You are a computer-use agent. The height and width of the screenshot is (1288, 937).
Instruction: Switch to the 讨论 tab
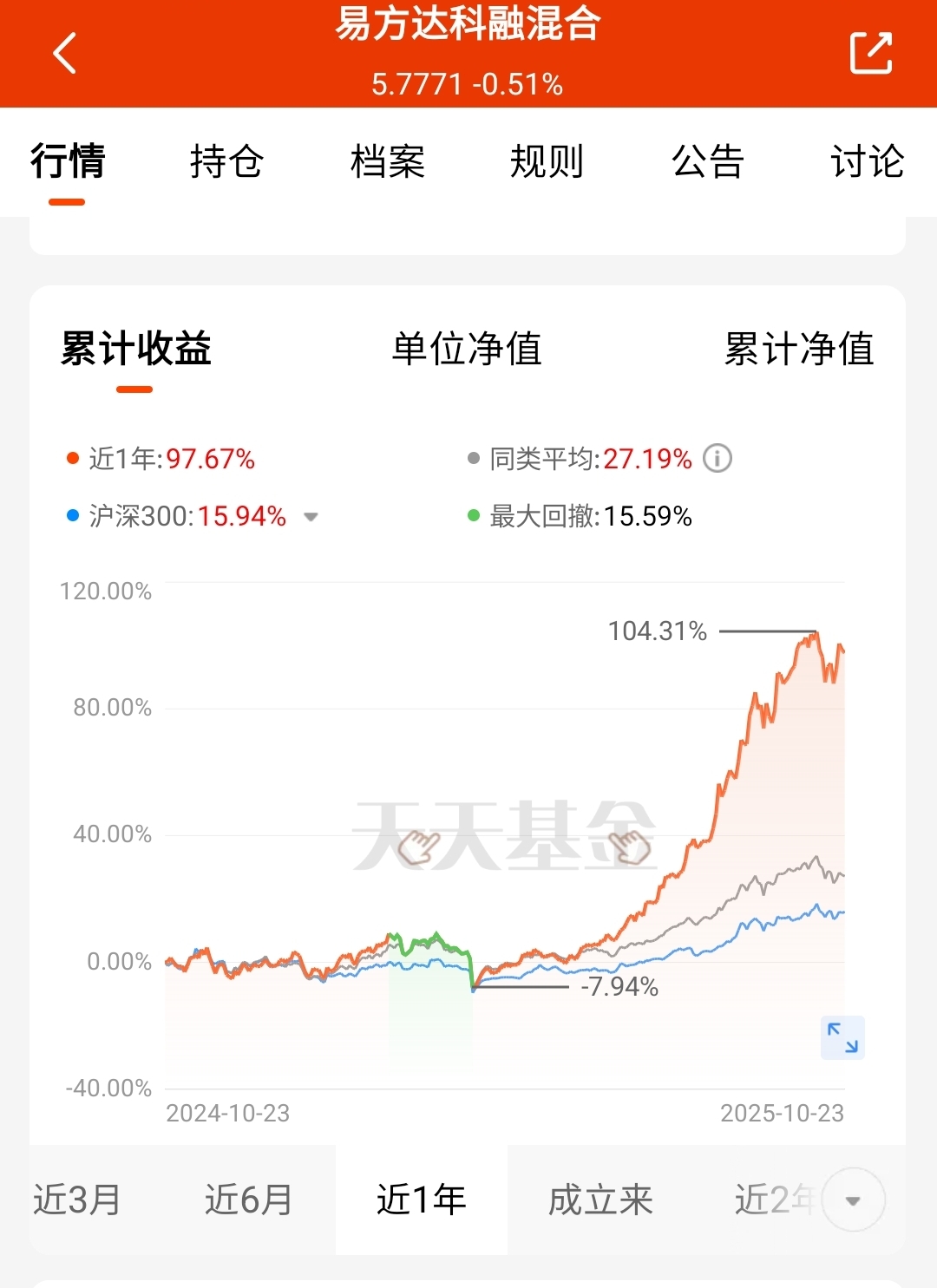(867, 162)
